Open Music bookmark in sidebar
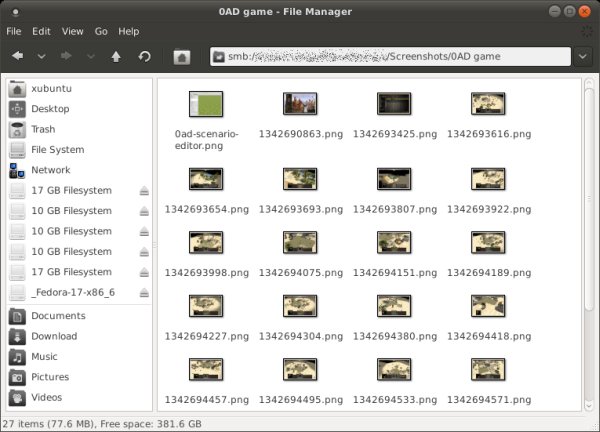 click(x=79, y=357)
